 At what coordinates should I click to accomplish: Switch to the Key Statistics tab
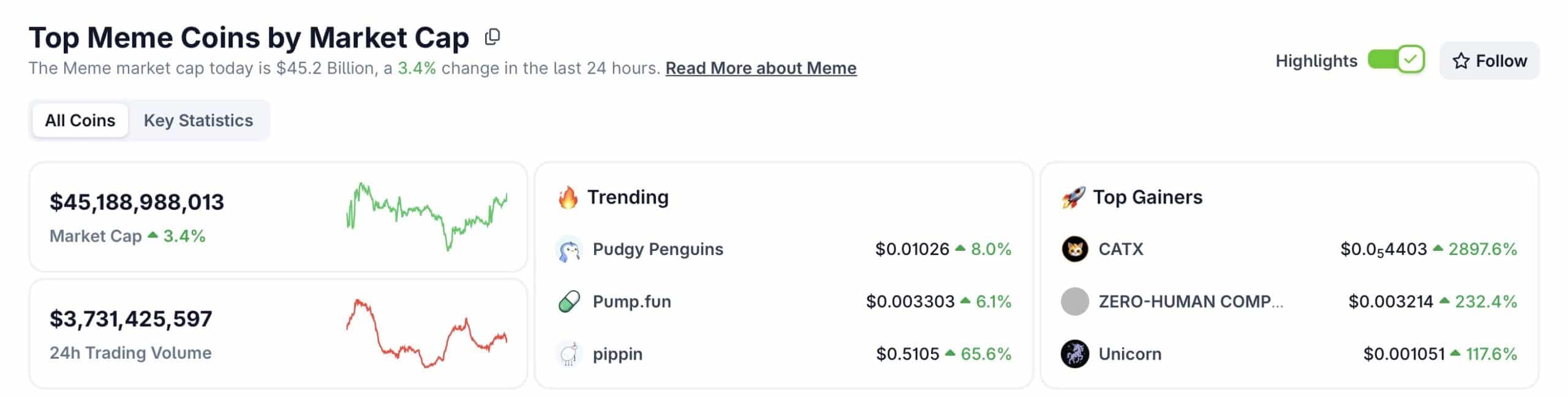pos(198,120)
